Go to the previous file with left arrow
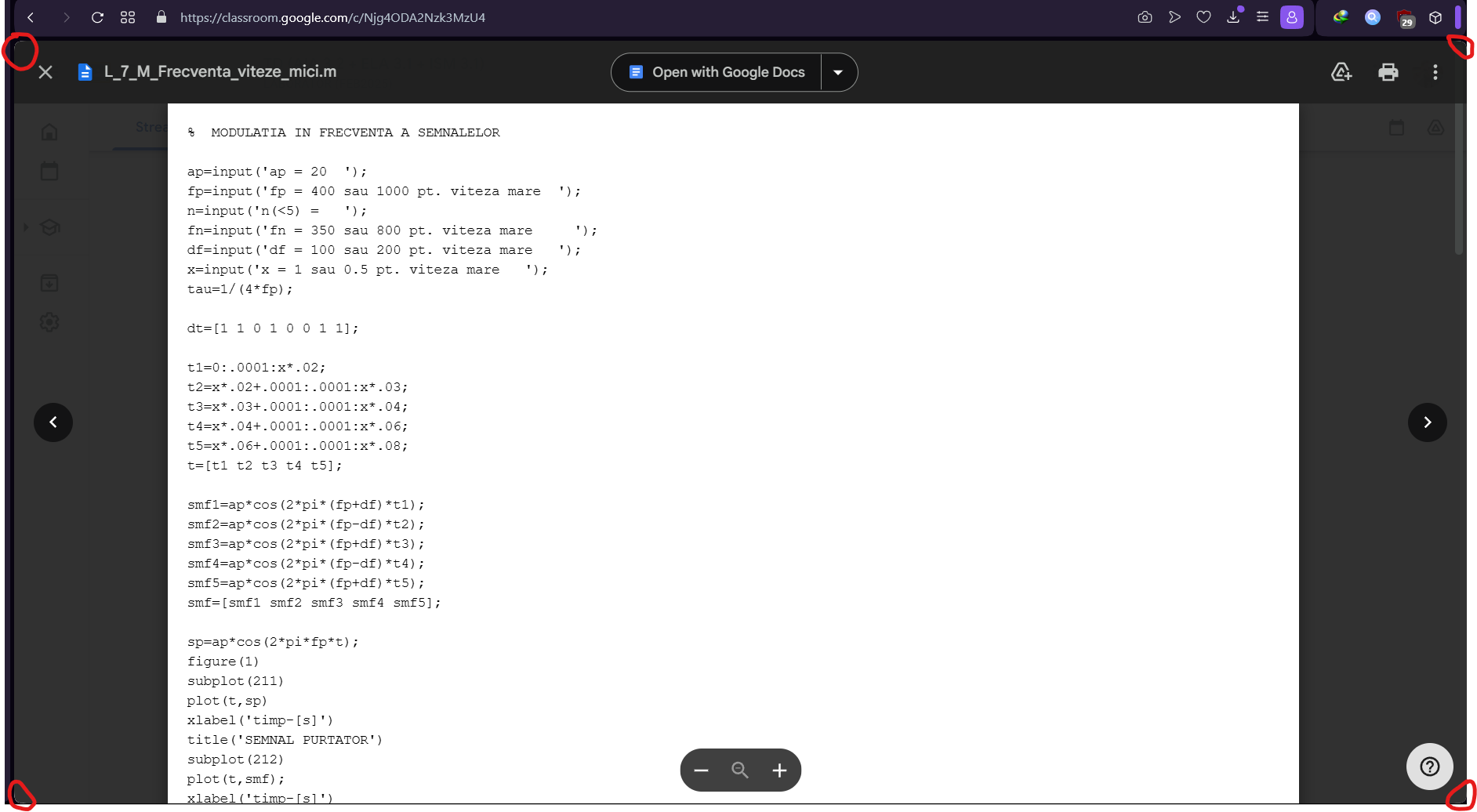1477x812 pixels. click(53, 422)
